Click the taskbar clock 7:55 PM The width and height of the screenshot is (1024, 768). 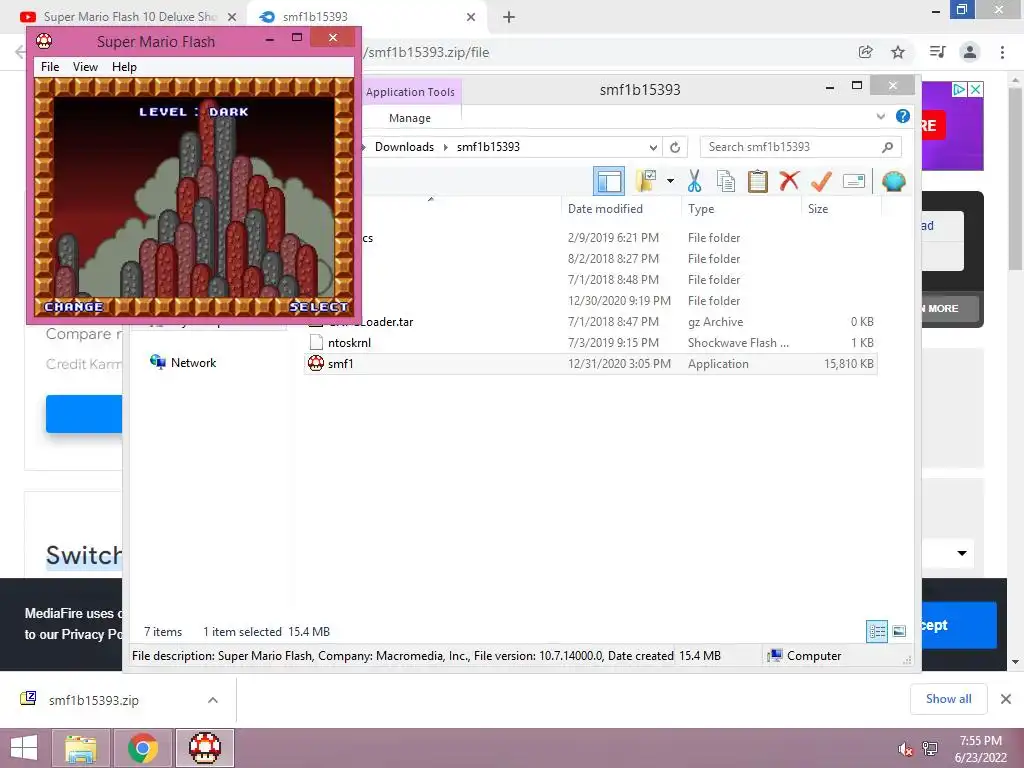point(980,741)
